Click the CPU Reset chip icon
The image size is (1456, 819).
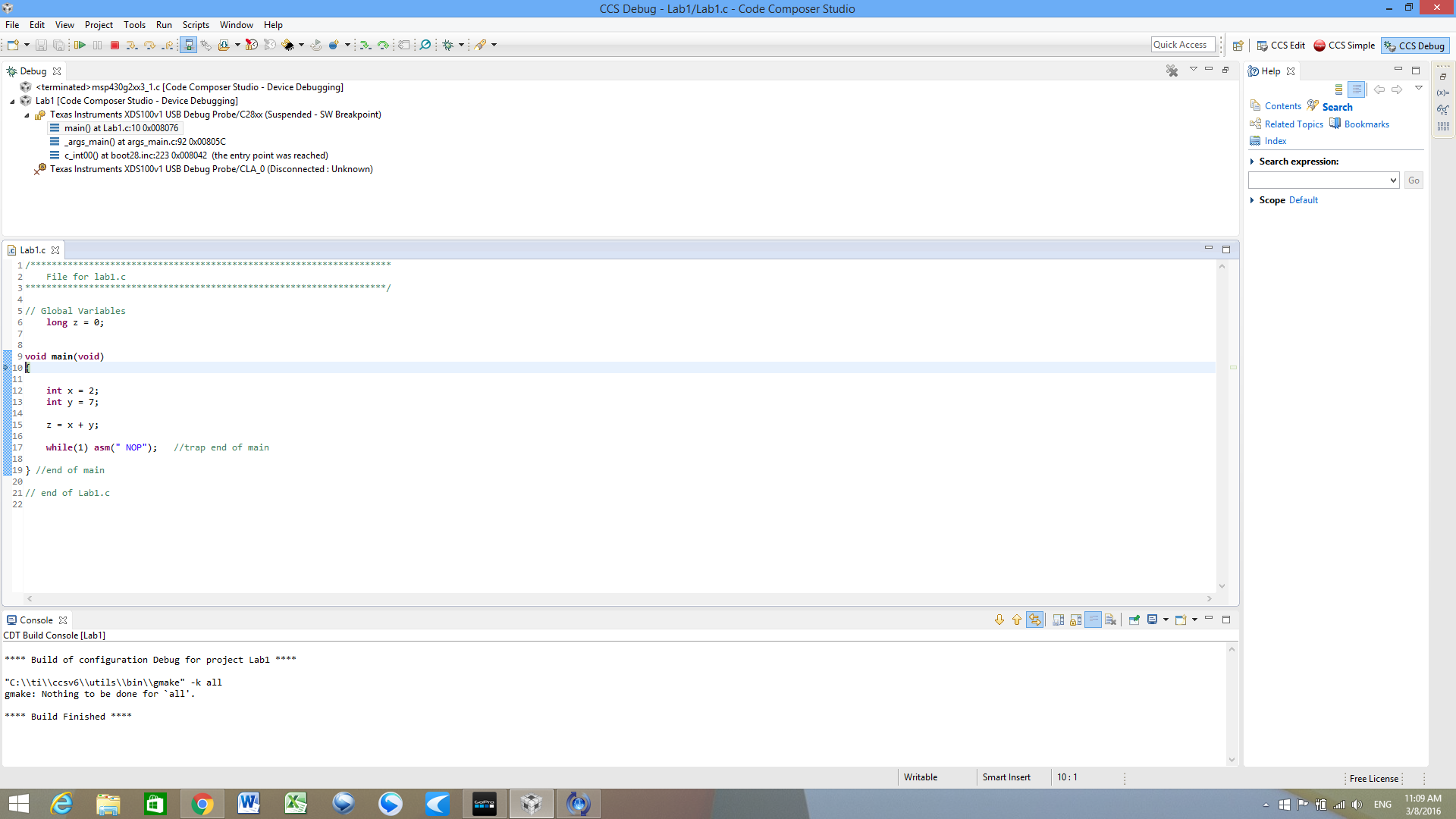287,45
